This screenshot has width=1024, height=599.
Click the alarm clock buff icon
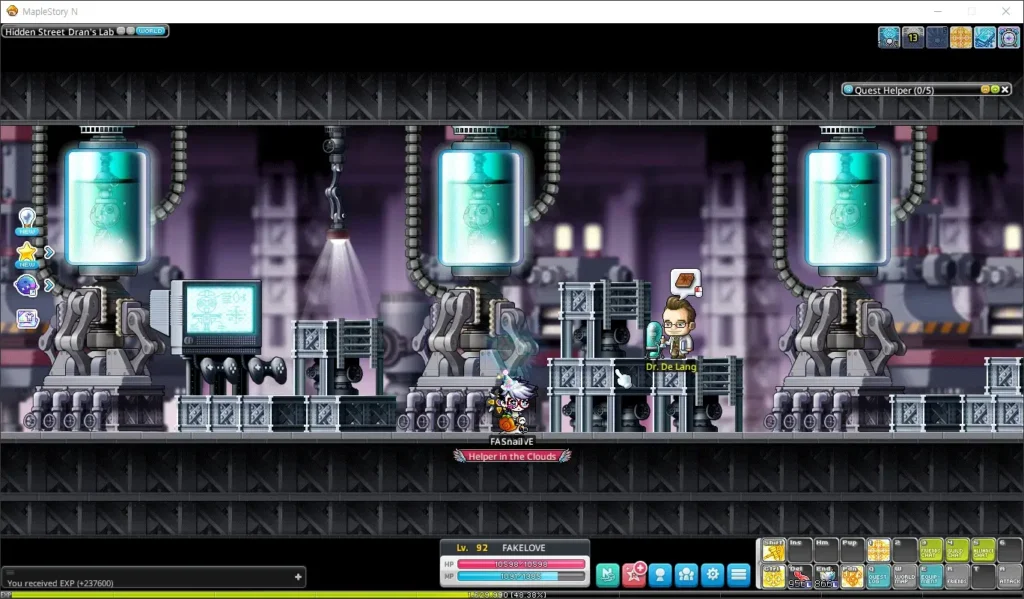click(x=1008, y=37)
